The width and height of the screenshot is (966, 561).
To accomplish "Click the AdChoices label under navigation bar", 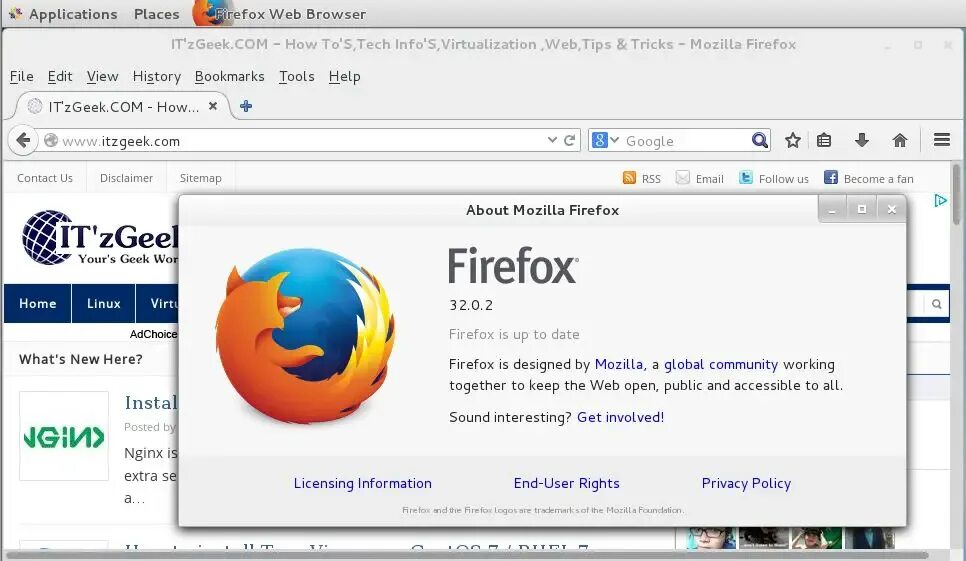I will (153, 334).
